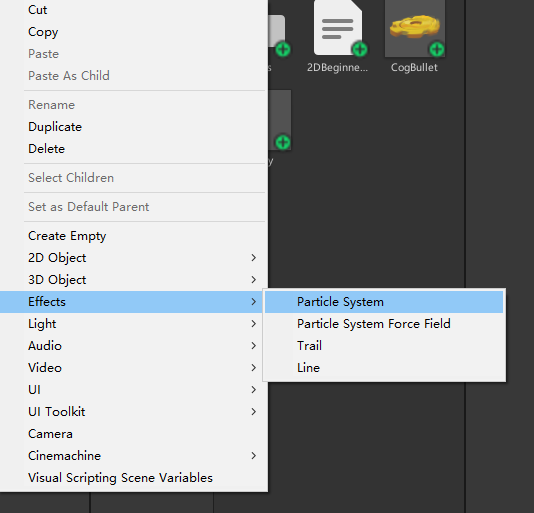The height and width of the screenshot is (513, 534).
Task: Select the CogBullet prefab thumbnail
Action: pos(414,28)
